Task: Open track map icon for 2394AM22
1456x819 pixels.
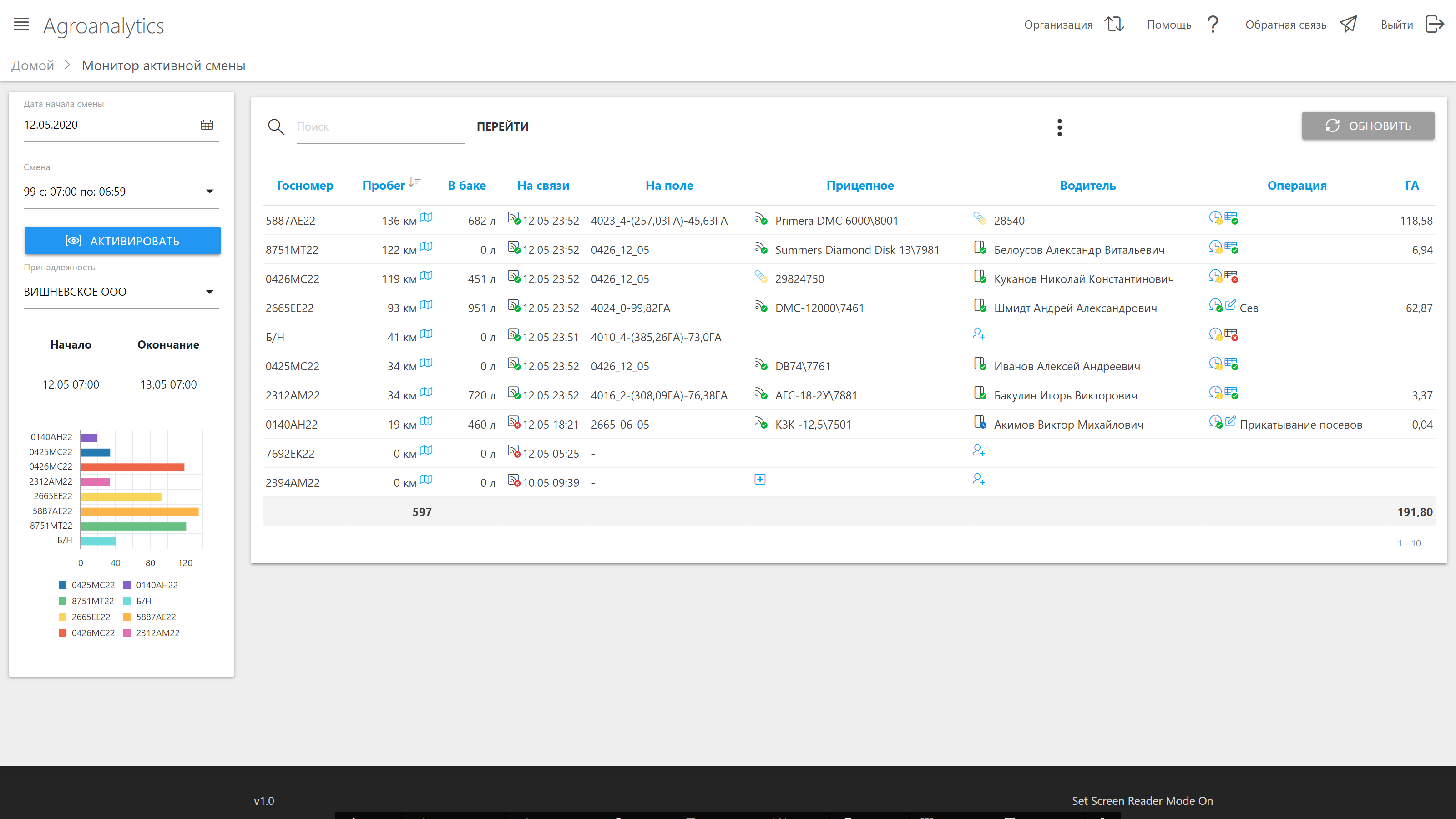Action: pyautogui.click(x=426, y=480)
